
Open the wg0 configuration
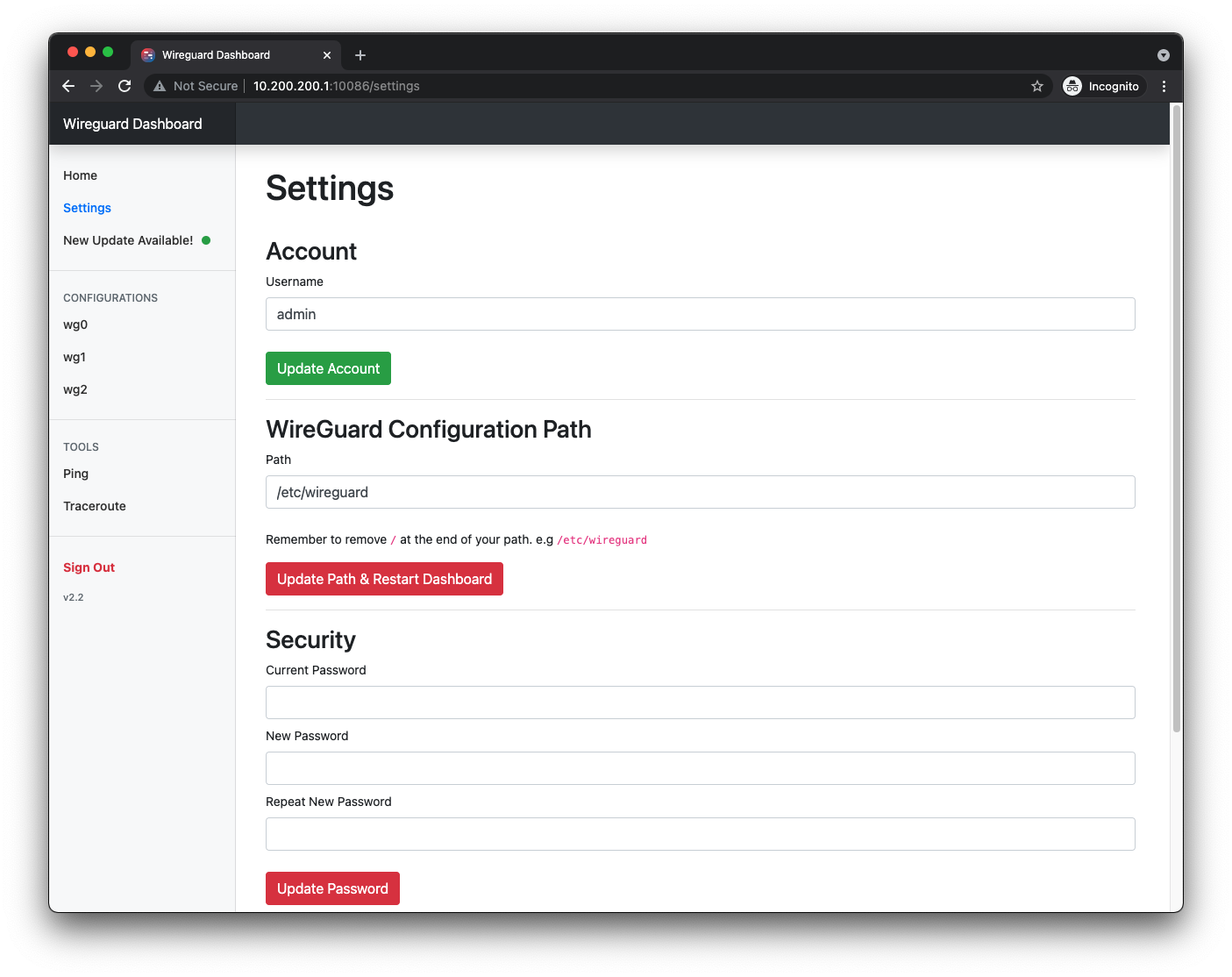point(75,324)
